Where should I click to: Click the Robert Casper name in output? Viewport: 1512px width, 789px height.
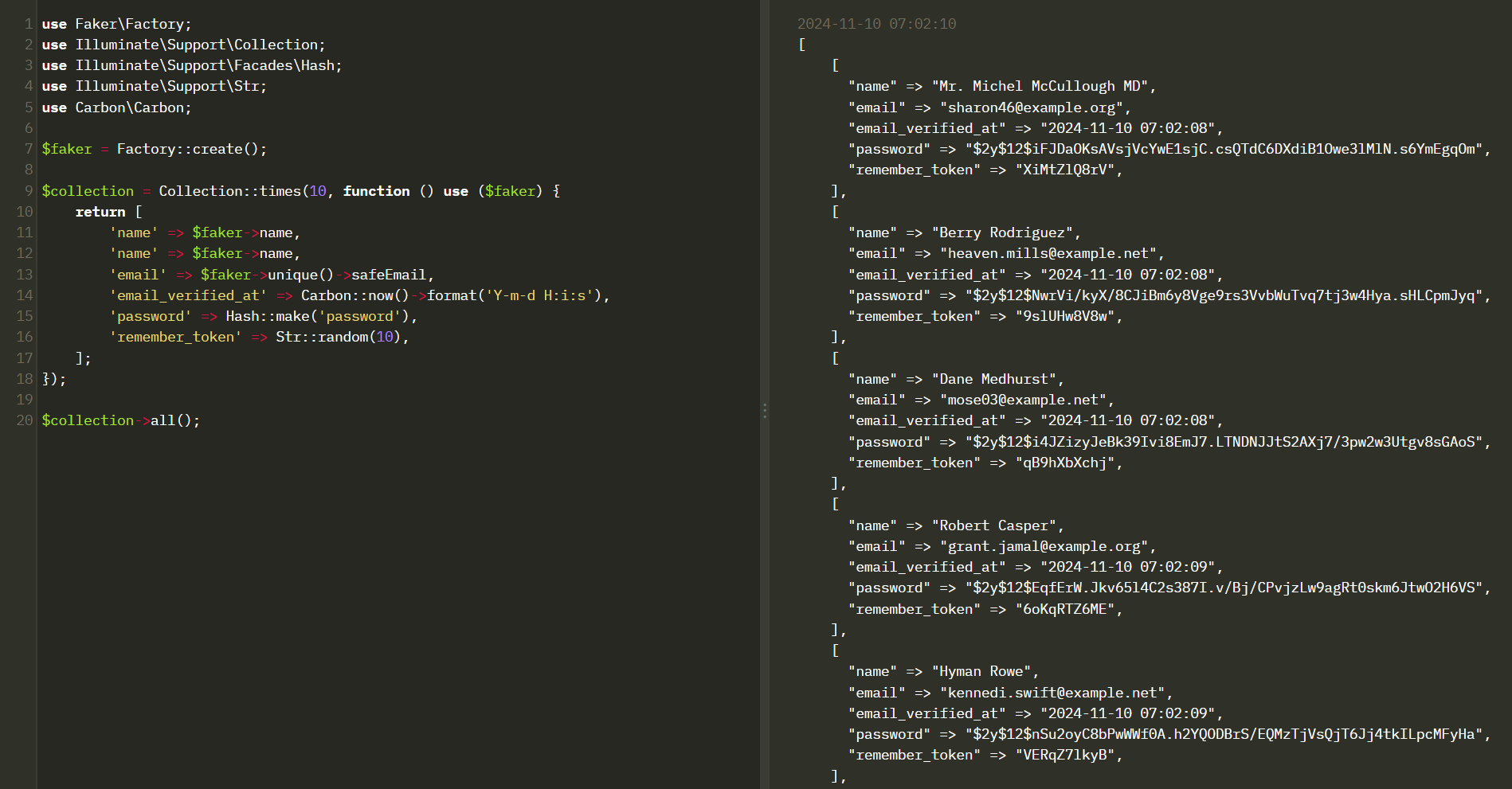click(x=997, y=525)
